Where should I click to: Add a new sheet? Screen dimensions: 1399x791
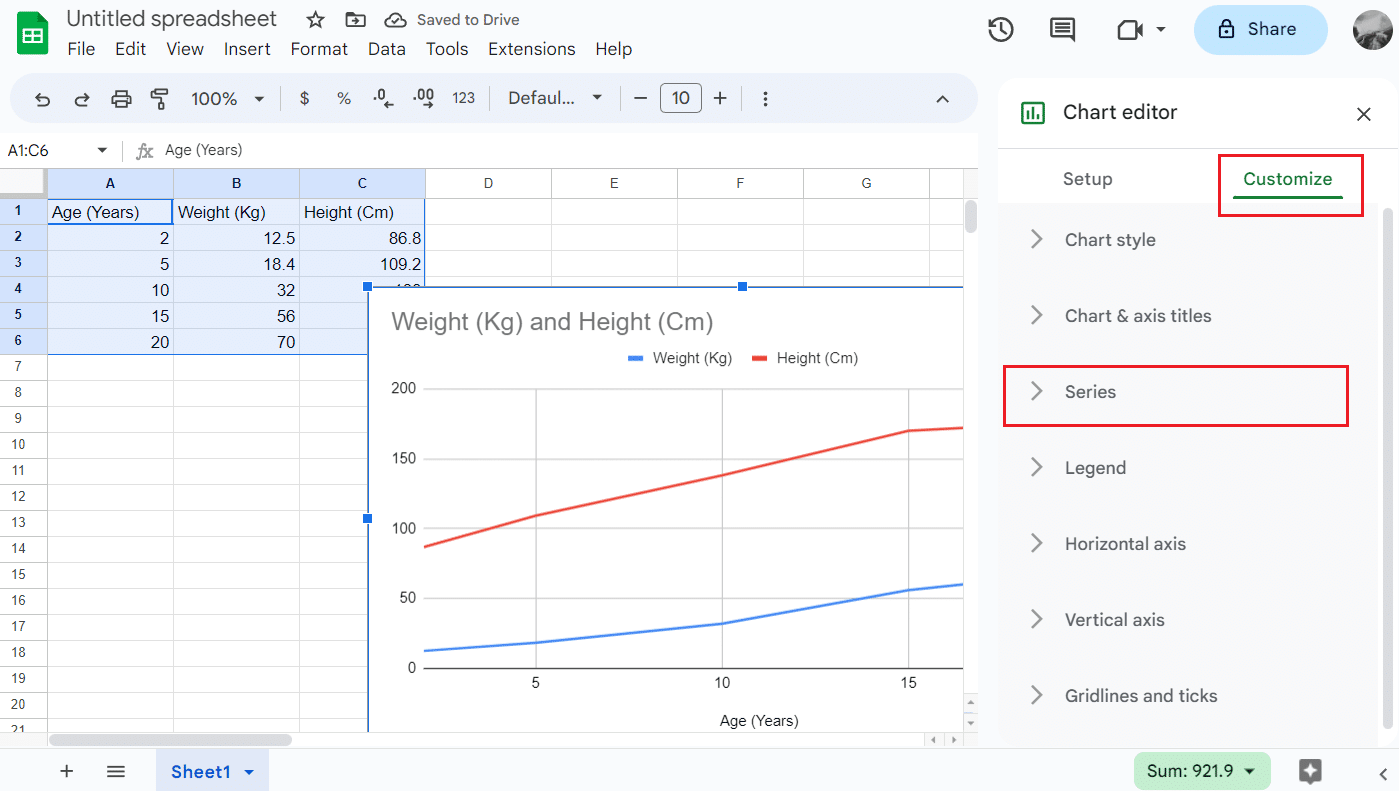[66, 771]
